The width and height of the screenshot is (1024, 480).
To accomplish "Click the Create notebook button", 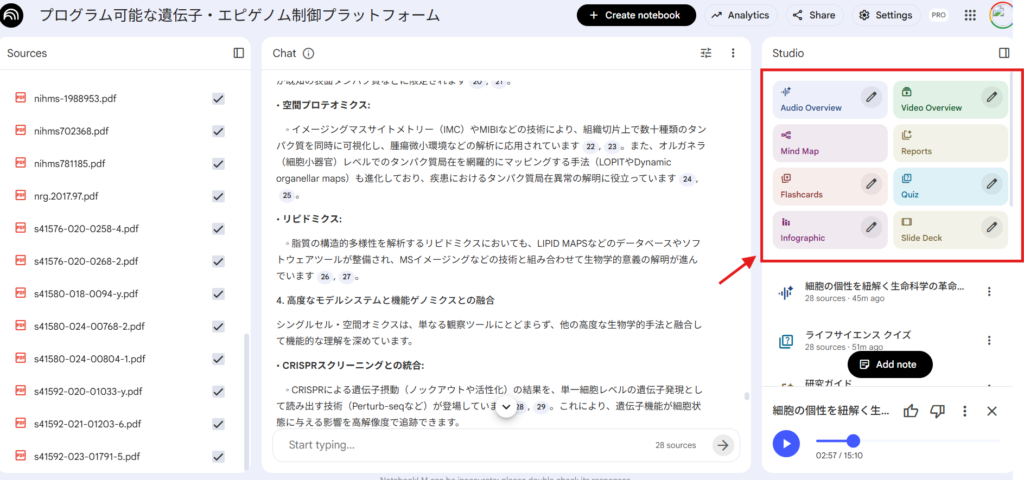I will tap(636, 15).
